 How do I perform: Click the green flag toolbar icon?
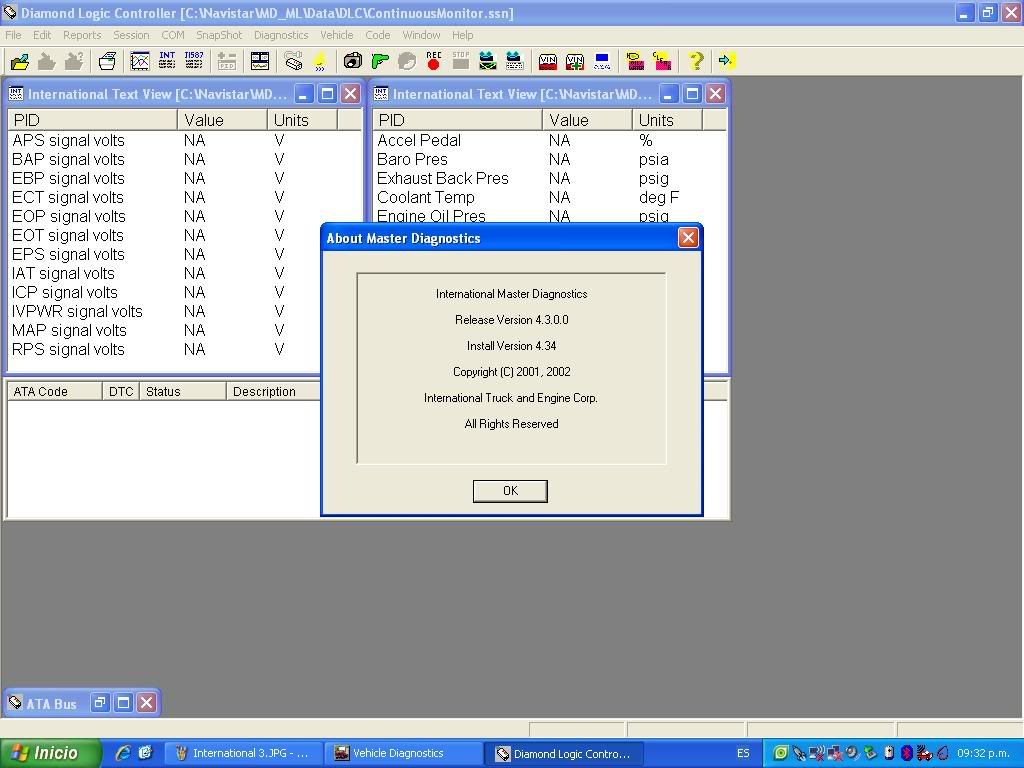[x=379, y=61]
